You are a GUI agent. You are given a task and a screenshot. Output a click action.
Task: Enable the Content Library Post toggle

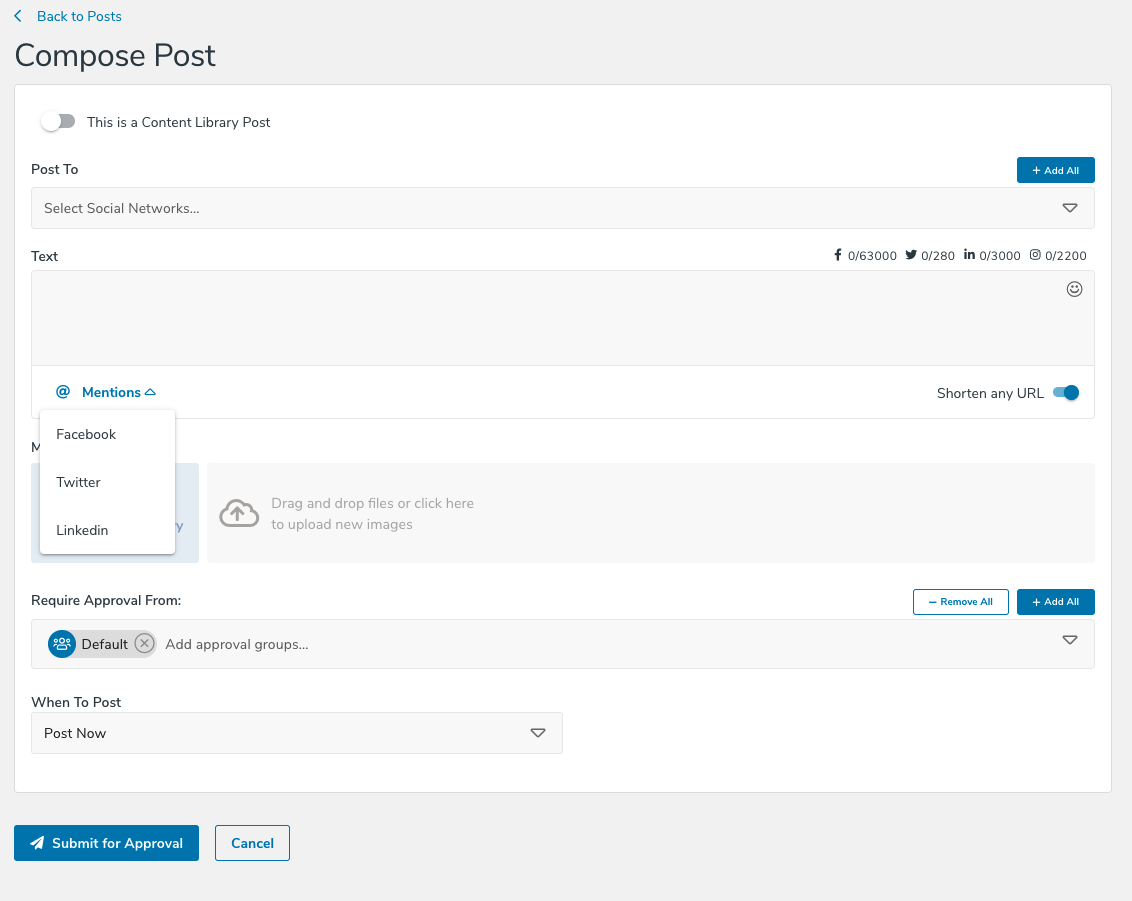pos(58,122)
